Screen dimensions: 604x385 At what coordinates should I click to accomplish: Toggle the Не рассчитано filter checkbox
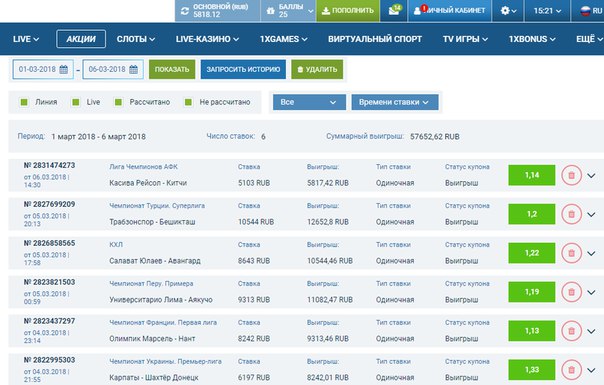(188, 102)
